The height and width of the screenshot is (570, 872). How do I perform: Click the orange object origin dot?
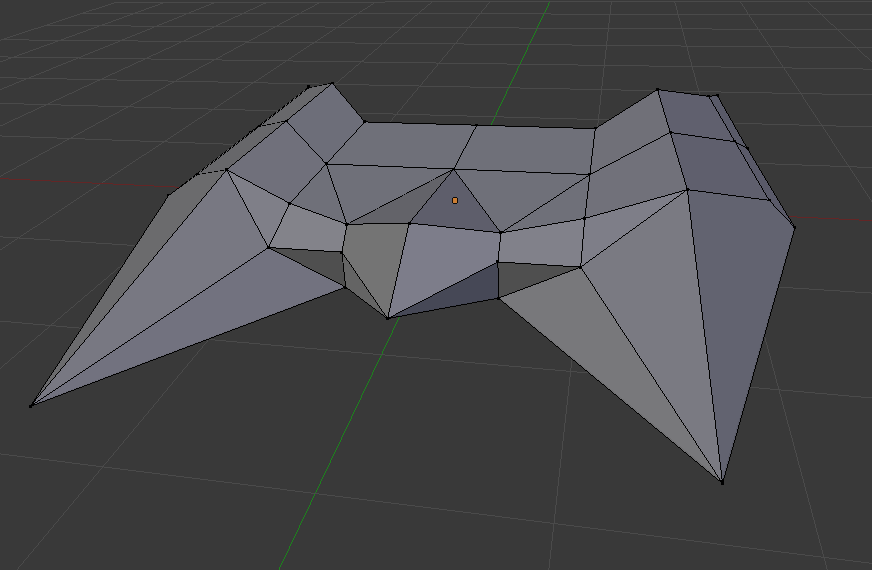click(x=455, y=200)
